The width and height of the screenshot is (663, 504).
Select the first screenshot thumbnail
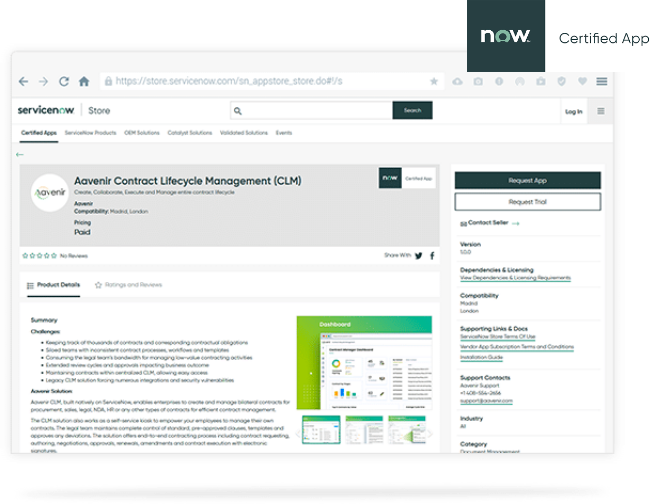pyautogui.click(x=321, y=430)
